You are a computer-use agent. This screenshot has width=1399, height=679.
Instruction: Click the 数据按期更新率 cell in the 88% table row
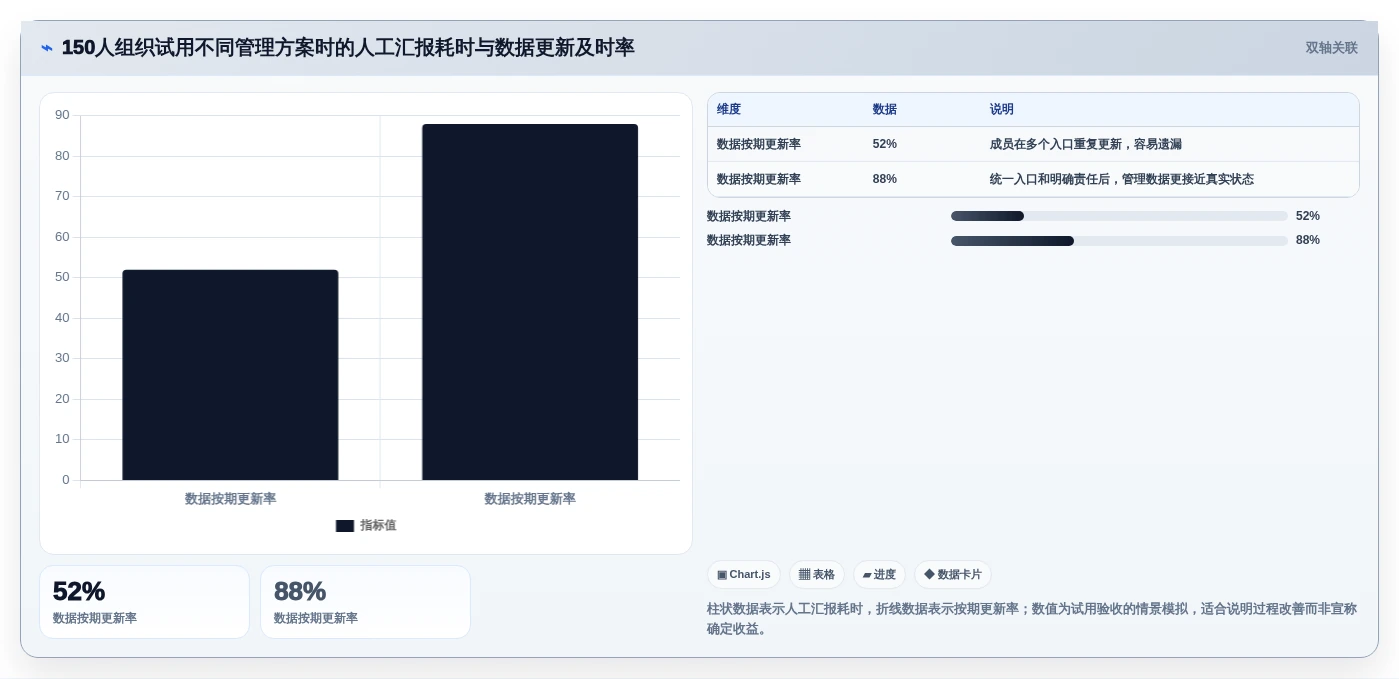tap(759, 179)
